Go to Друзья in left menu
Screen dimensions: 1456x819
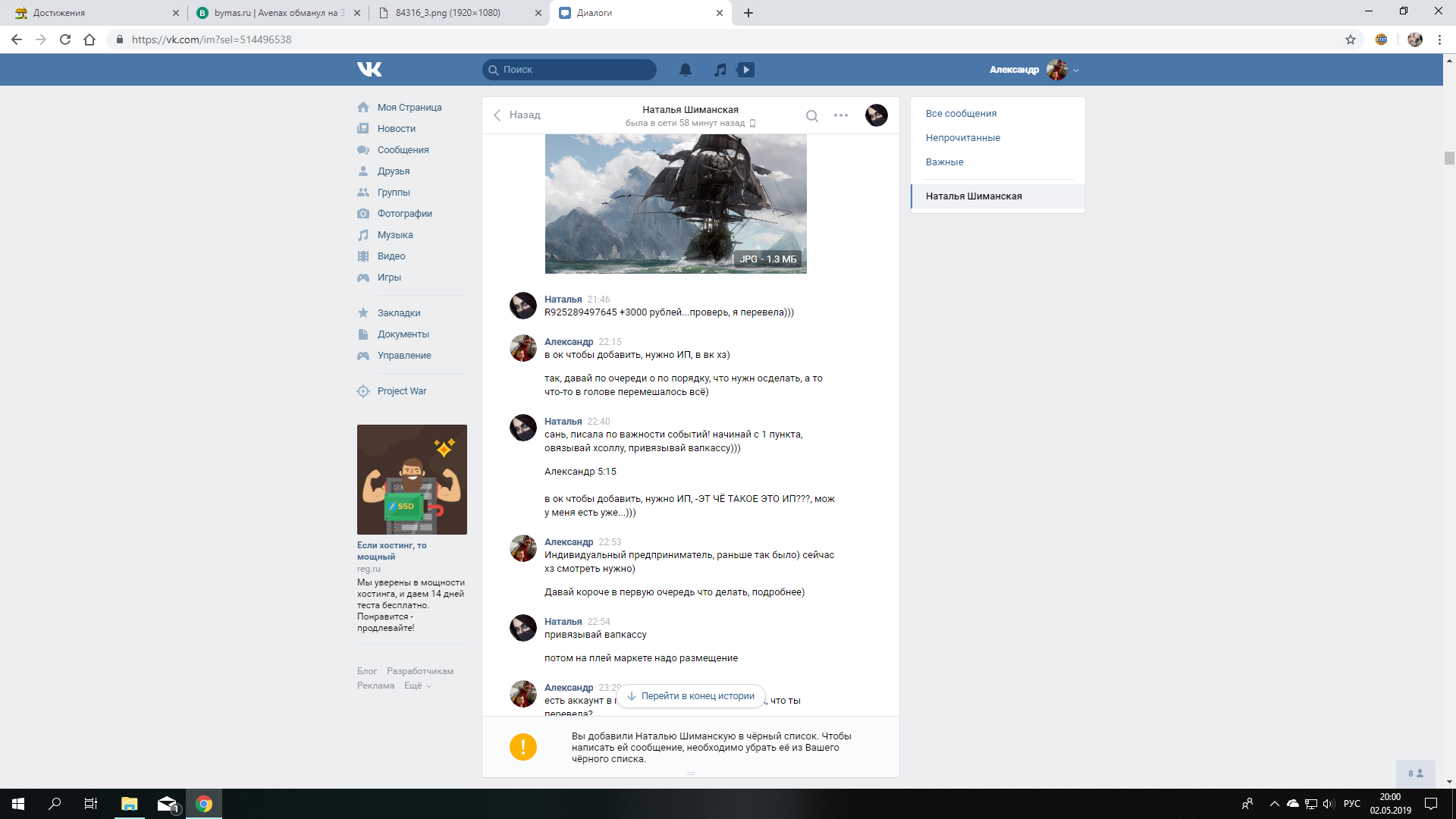(393, 171)
